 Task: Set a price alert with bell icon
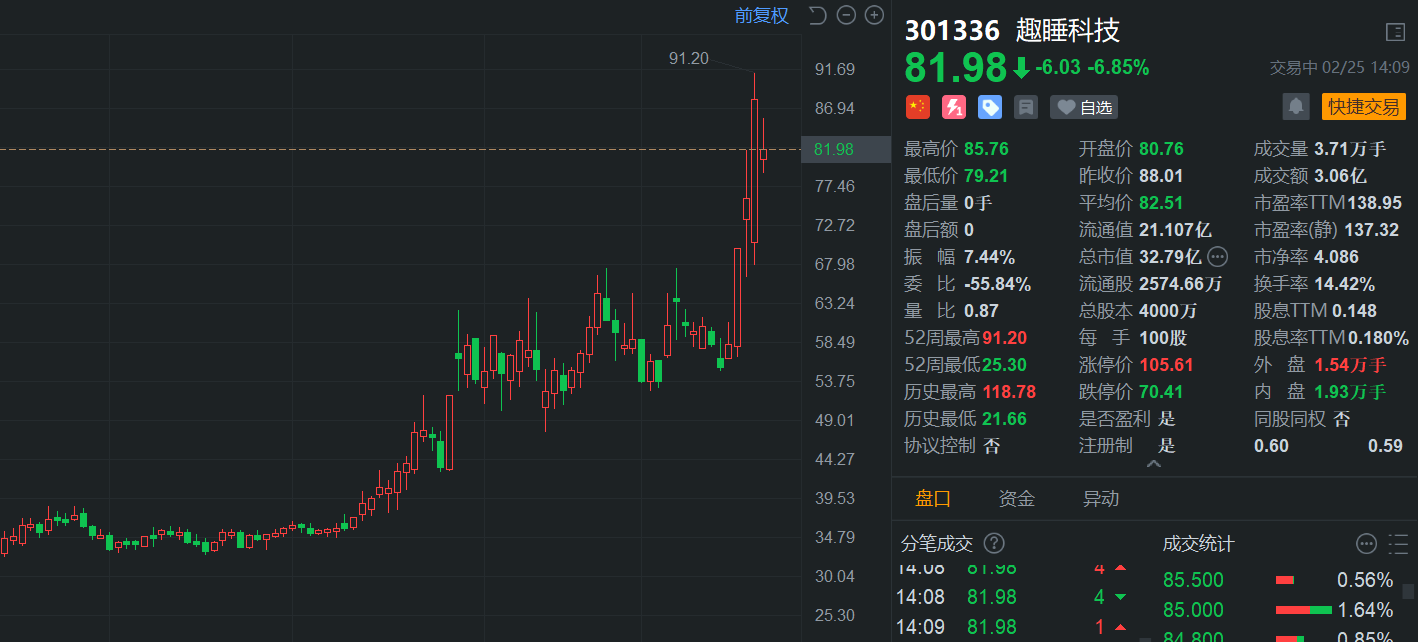tap(1296, 107)
